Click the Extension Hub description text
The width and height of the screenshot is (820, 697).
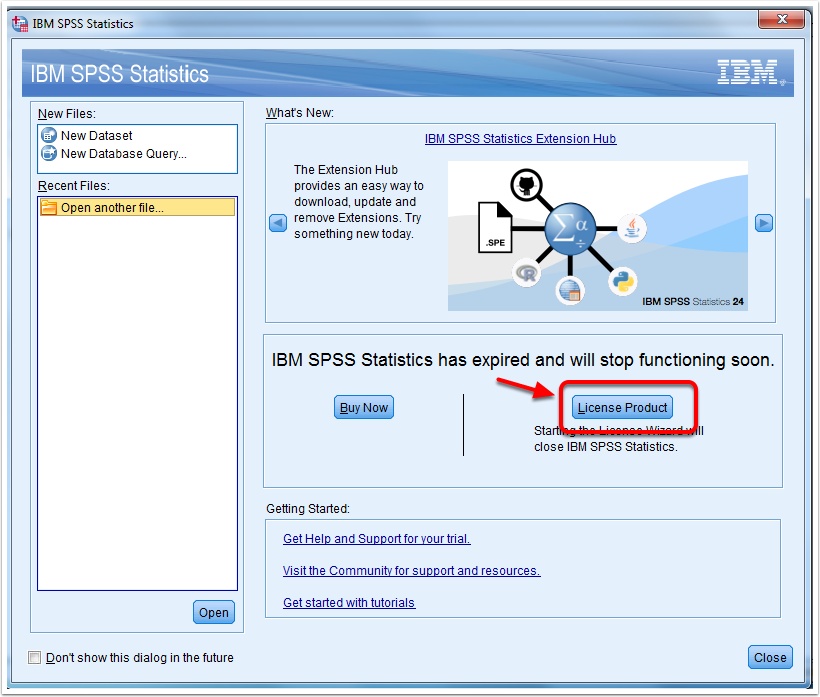pyautogui.click(x=359, y=202)
